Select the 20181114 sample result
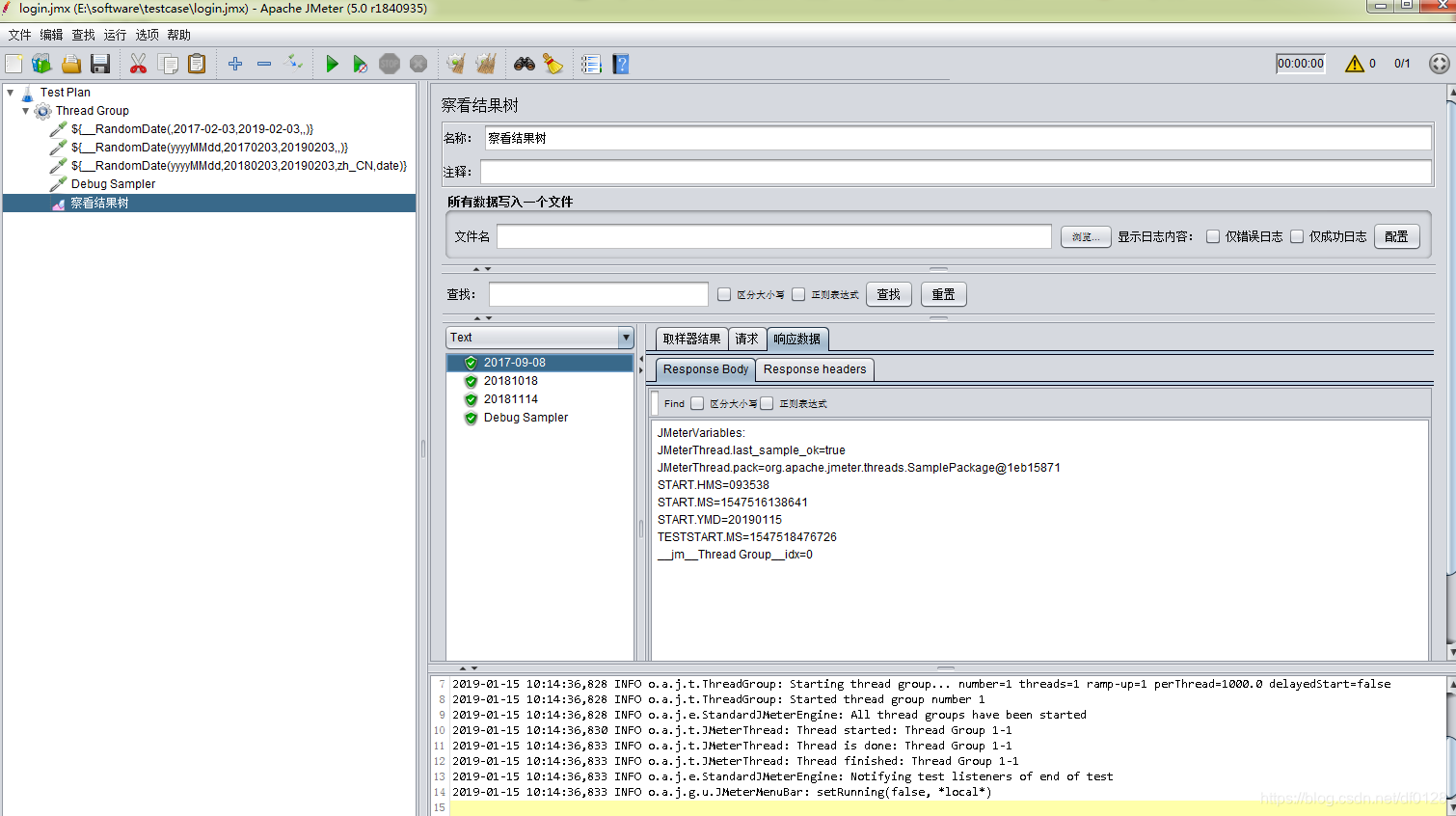Image resolution: width=1456 pixels, height=816 pixels. 511,399
